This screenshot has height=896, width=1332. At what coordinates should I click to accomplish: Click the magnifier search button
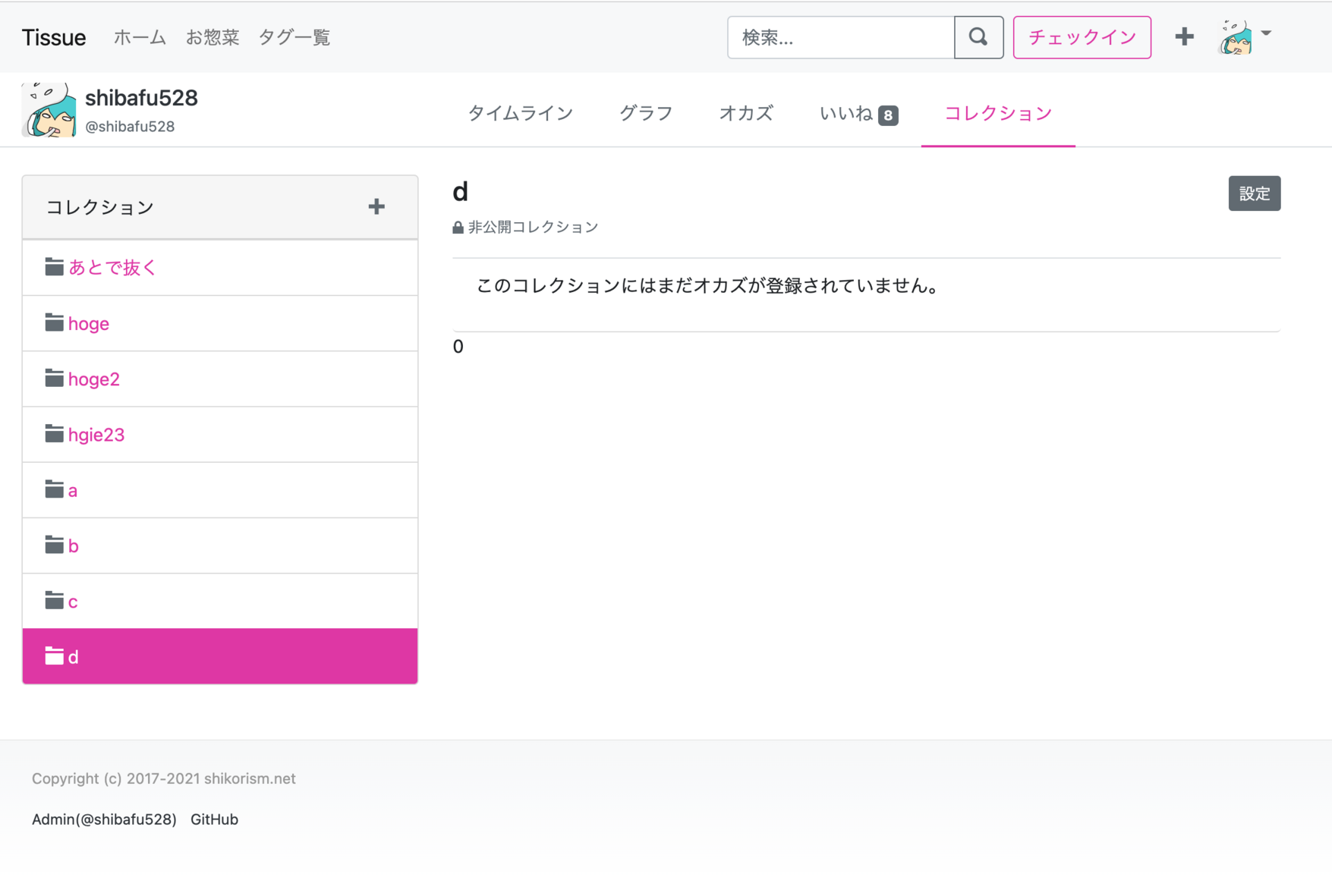pyautogui.click(x=978, y=37)
